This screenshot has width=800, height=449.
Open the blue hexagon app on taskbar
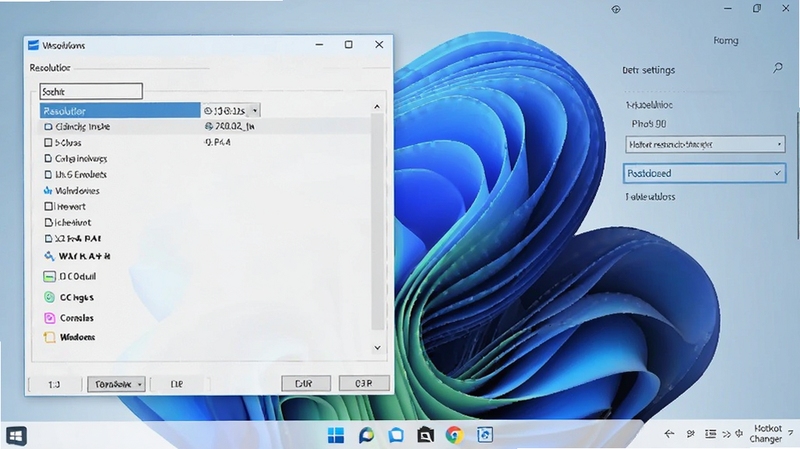coord(396,435)
